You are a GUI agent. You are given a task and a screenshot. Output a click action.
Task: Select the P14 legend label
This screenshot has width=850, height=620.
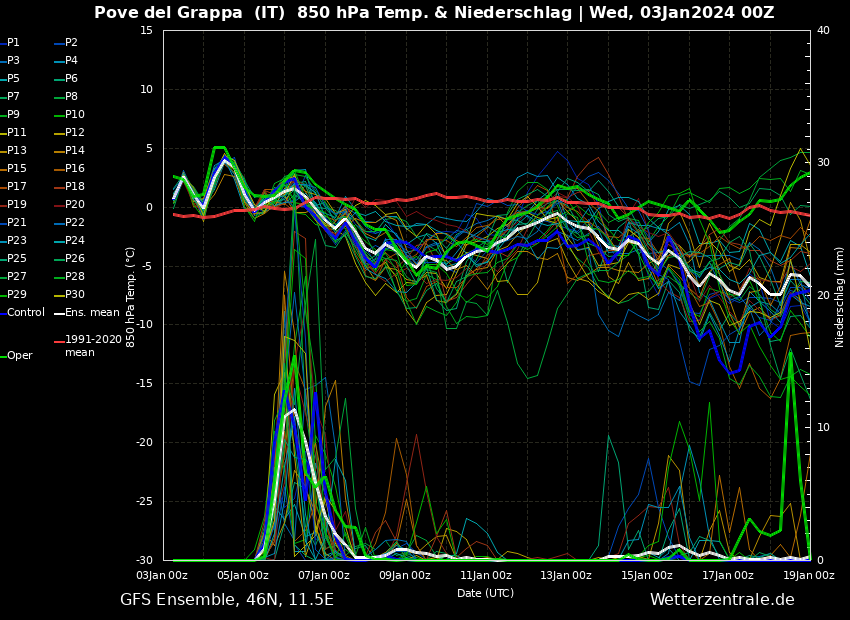[x=75, y=150]
